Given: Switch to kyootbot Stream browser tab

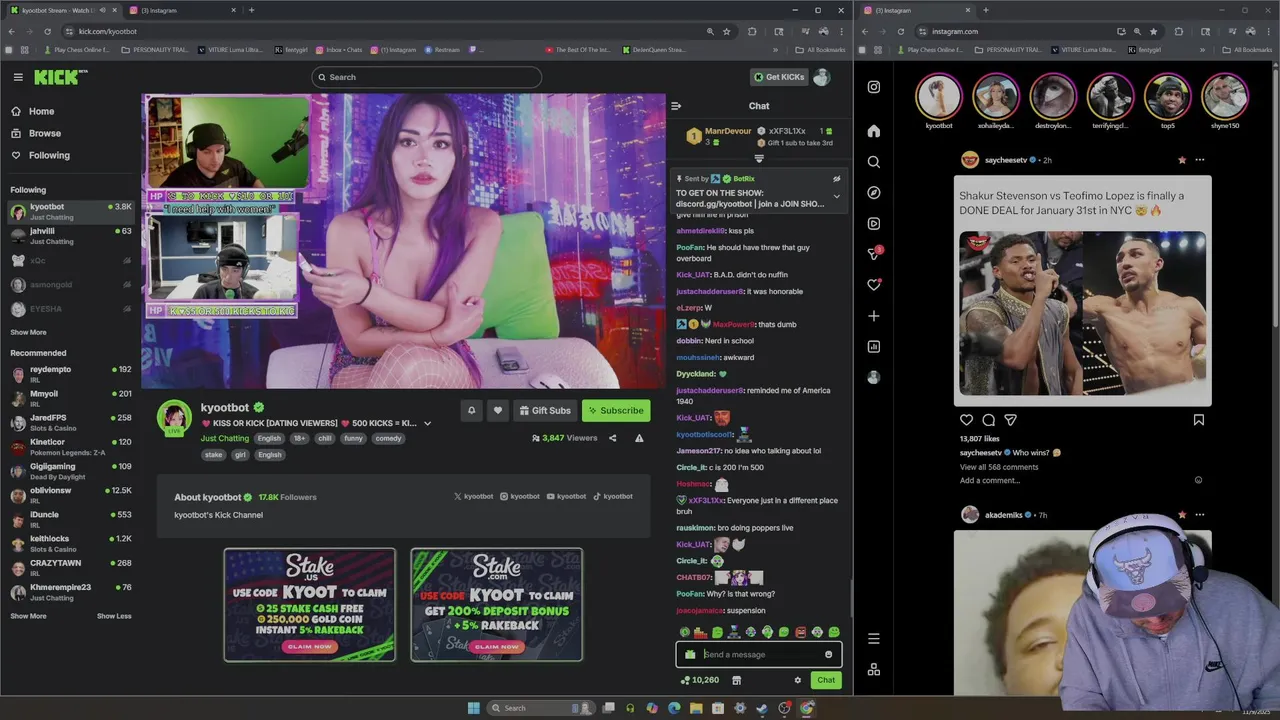Looking at the screenshot, I should click(x=63, y=10).
